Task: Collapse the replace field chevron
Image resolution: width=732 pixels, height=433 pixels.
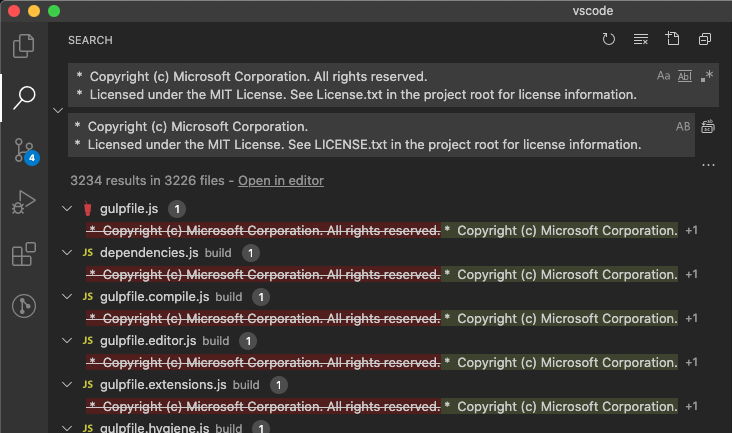Action: [58, 111]
